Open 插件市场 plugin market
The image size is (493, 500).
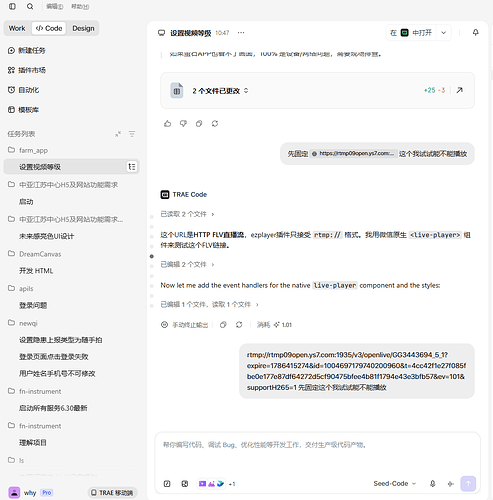click(27, 70)
